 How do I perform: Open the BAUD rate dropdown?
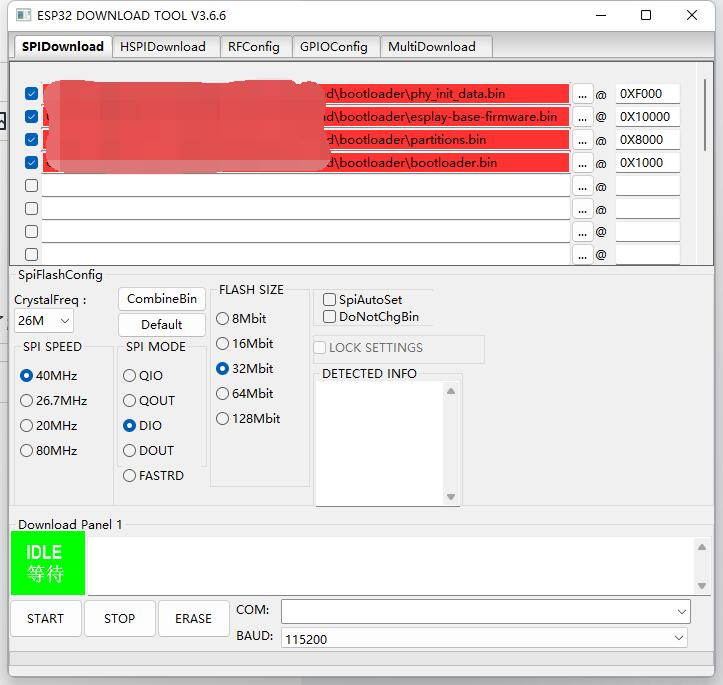click(485, 637)
